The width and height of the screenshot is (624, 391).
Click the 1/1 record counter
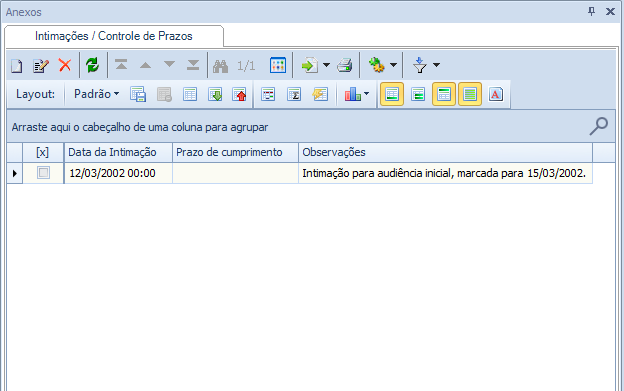tap(246, 66)
